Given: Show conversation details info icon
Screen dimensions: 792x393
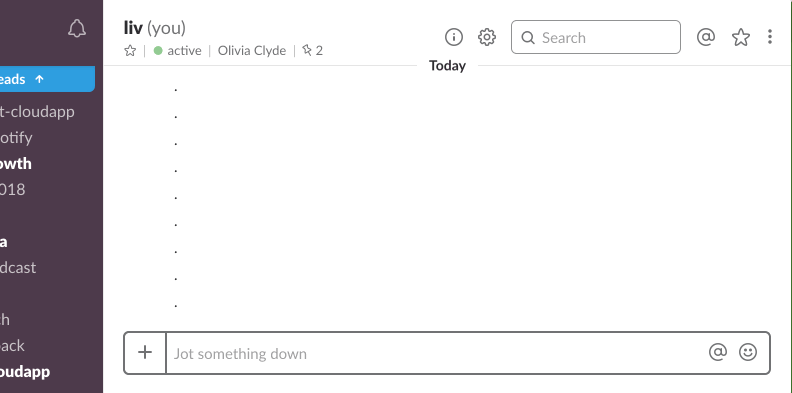Looking at the screenshot, I should 454,37.
